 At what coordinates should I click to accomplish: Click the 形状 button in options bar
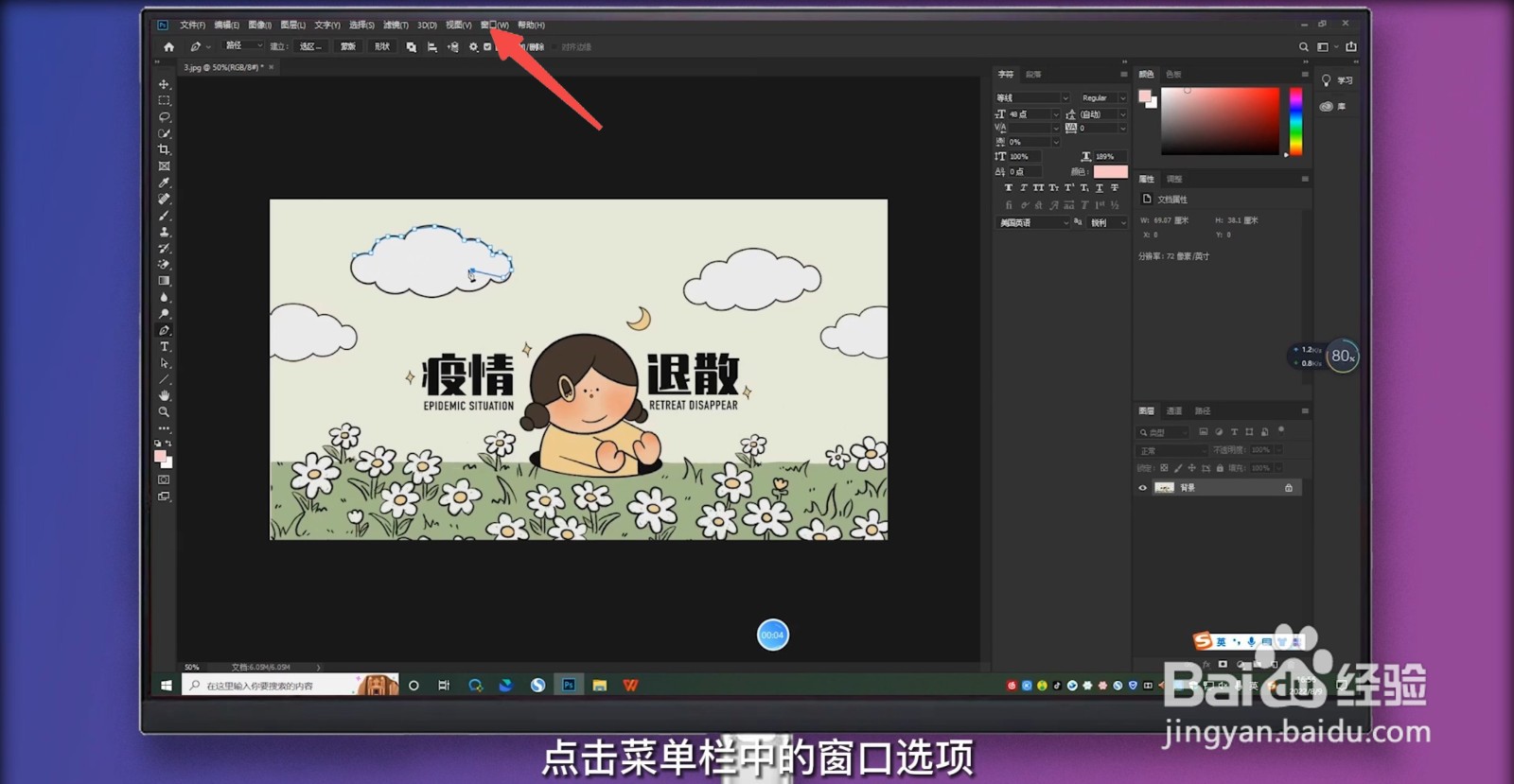[x=382, y=46]
